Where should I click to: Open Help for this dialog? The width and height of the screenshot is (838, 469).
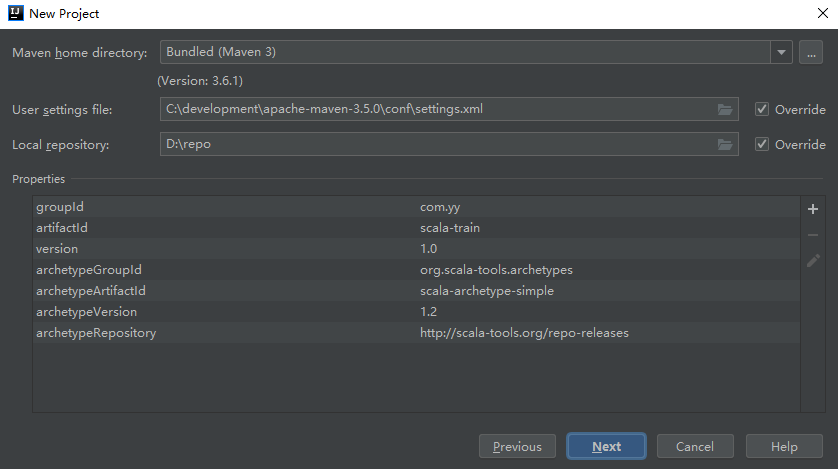(784, 447)
